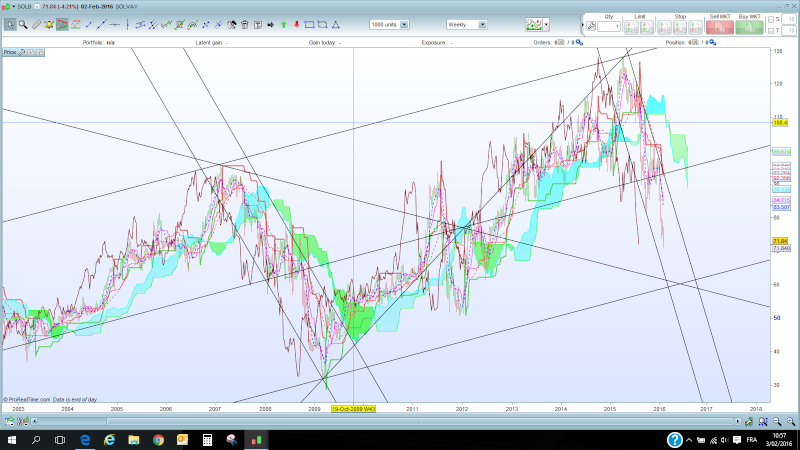The height and width of the screenshot is (450, 800).
Task: Select the long trend line tool
Action: point(102,24)
